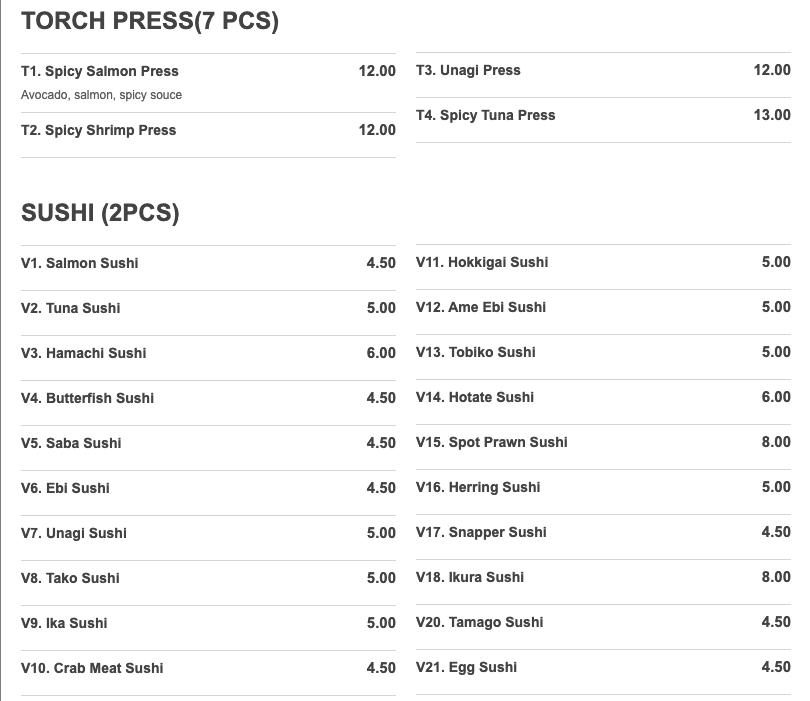This screenshot has height=701, width=810.
Task: Click V2. Tuna Sushi item
Action: tap(71, 308)
